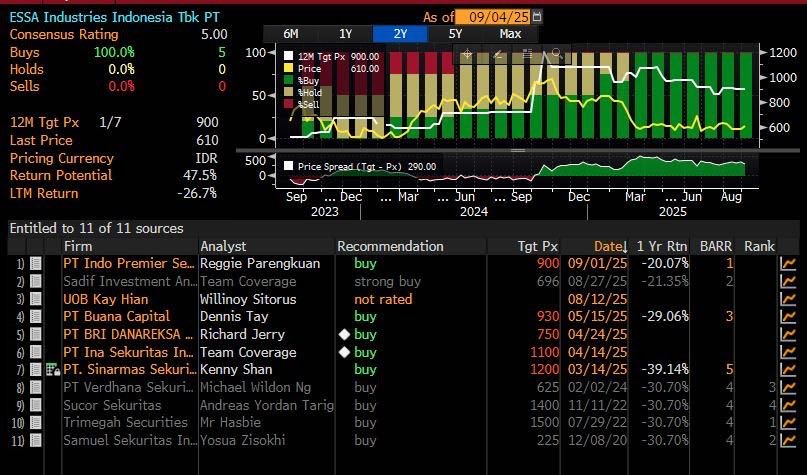Select analyst Reggie Parengkuan
Viewport: 807px width, 475px height.
pyautogui.click(x=260, y=263)
